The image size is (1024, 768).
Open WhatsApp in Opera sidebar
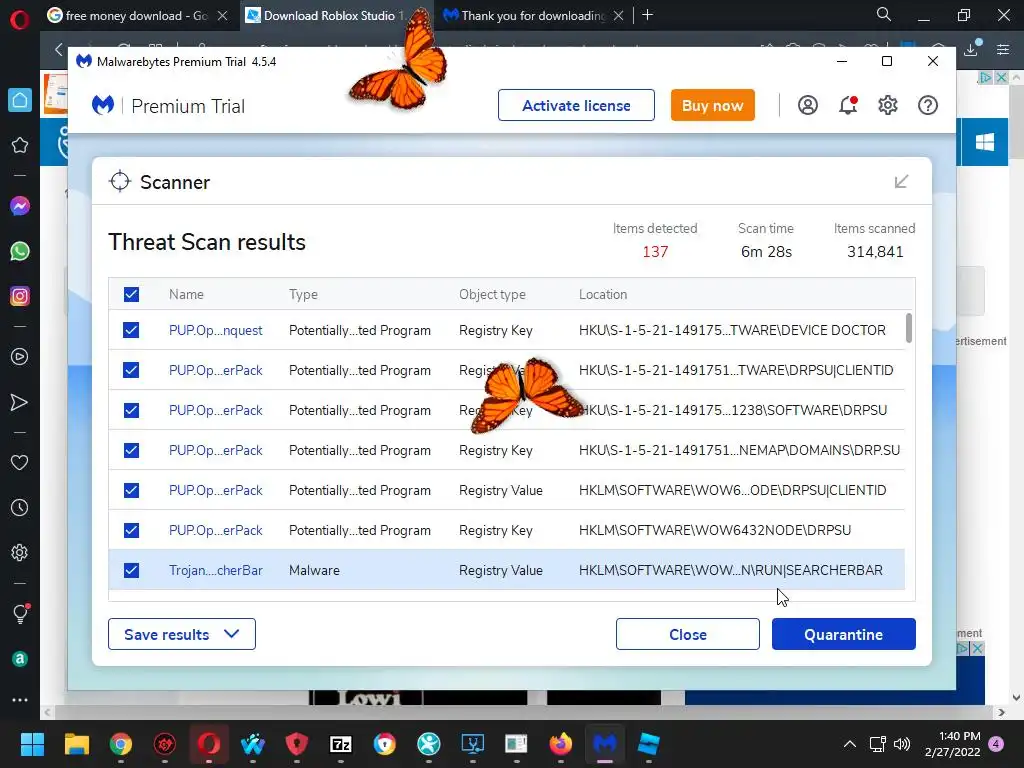(20, 251)
